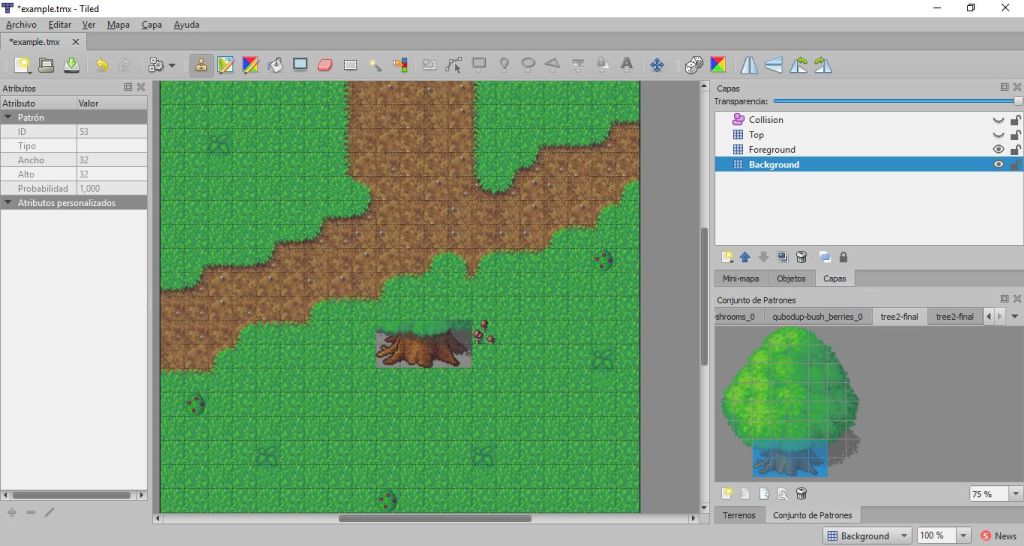Add a new tileset in Conjunto de Patrones
The height and width of the screenshot is (546, 1024).
pos(727,494)
